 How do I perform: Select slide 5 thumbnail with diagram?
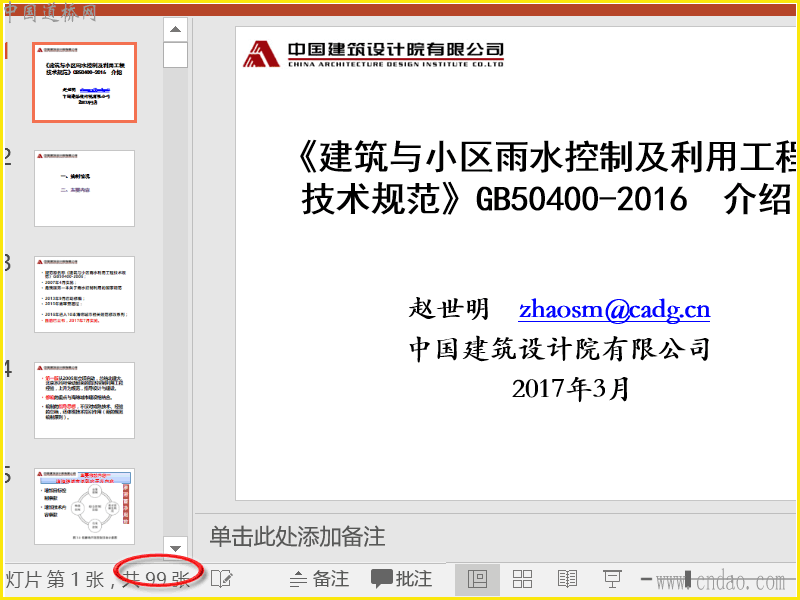[x=85, y=507]
